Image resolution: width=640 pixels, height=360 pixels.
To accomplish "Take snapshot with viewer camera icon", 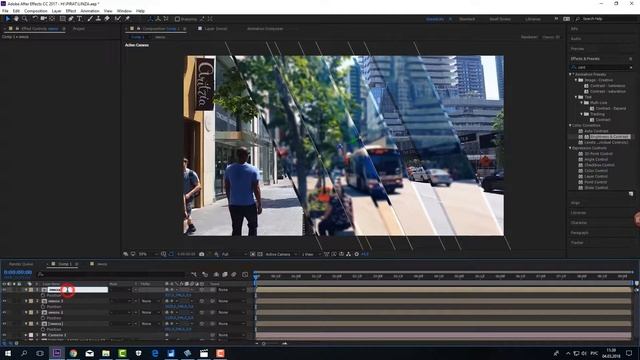I will click(x=202, y=254).
